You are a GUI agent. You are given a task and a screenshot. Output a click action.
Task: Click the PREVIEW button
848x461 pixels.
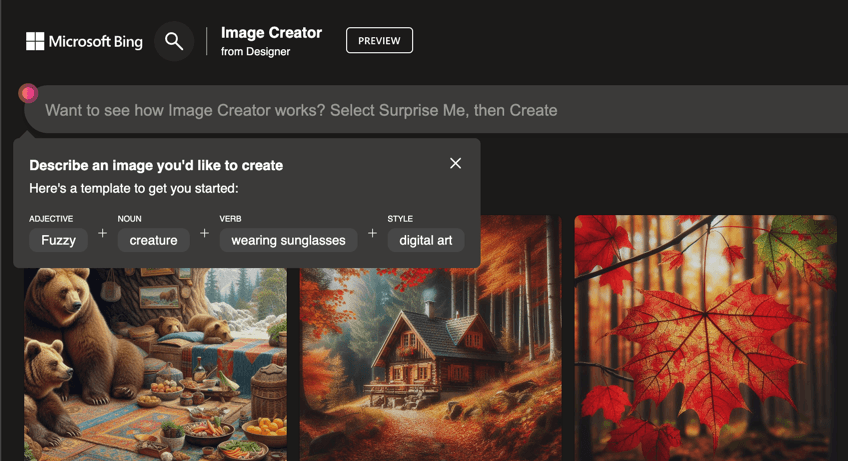379,41
